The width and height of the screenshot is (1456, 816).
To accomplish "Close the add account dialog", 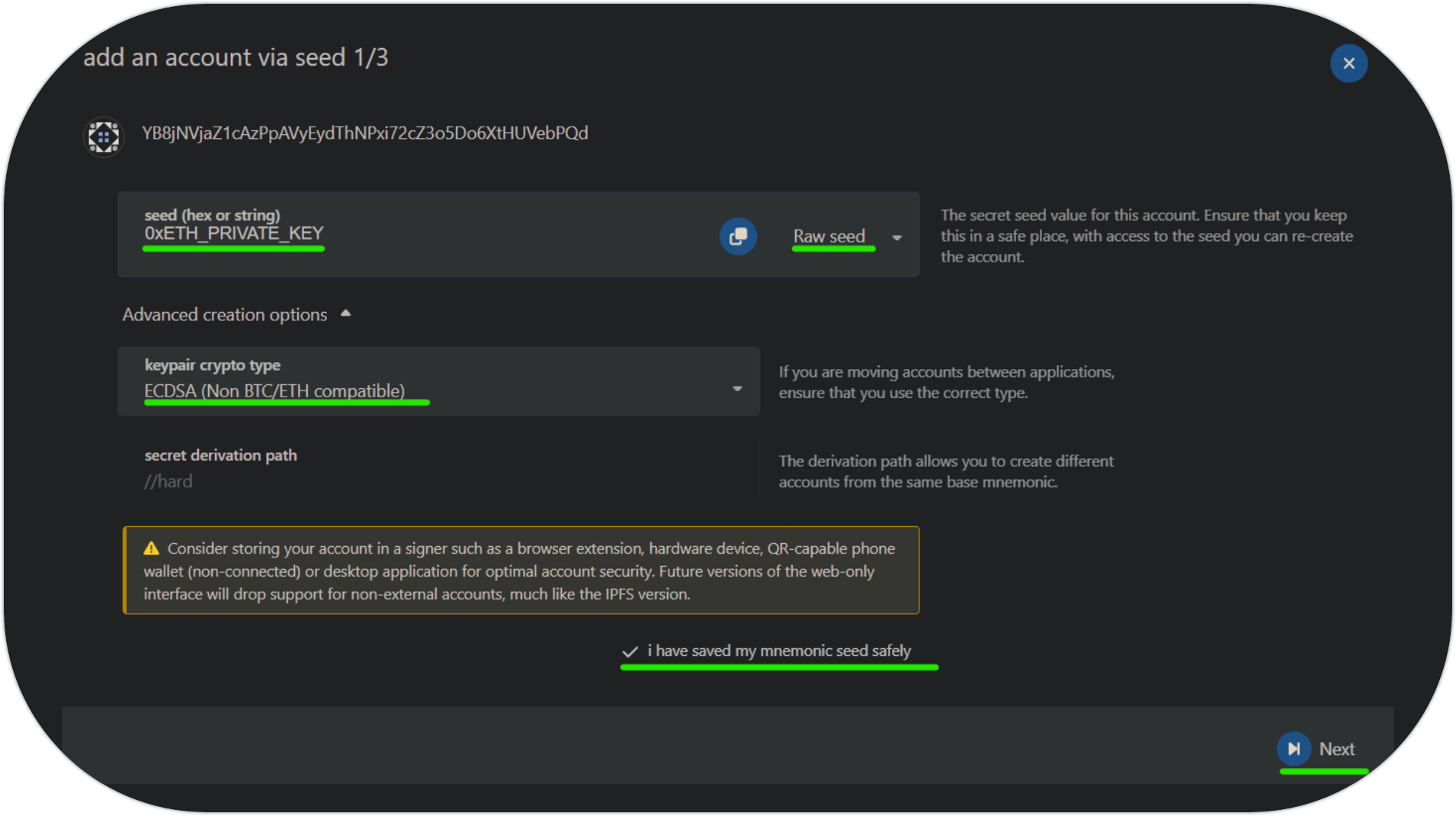I will click(1348, 63).
